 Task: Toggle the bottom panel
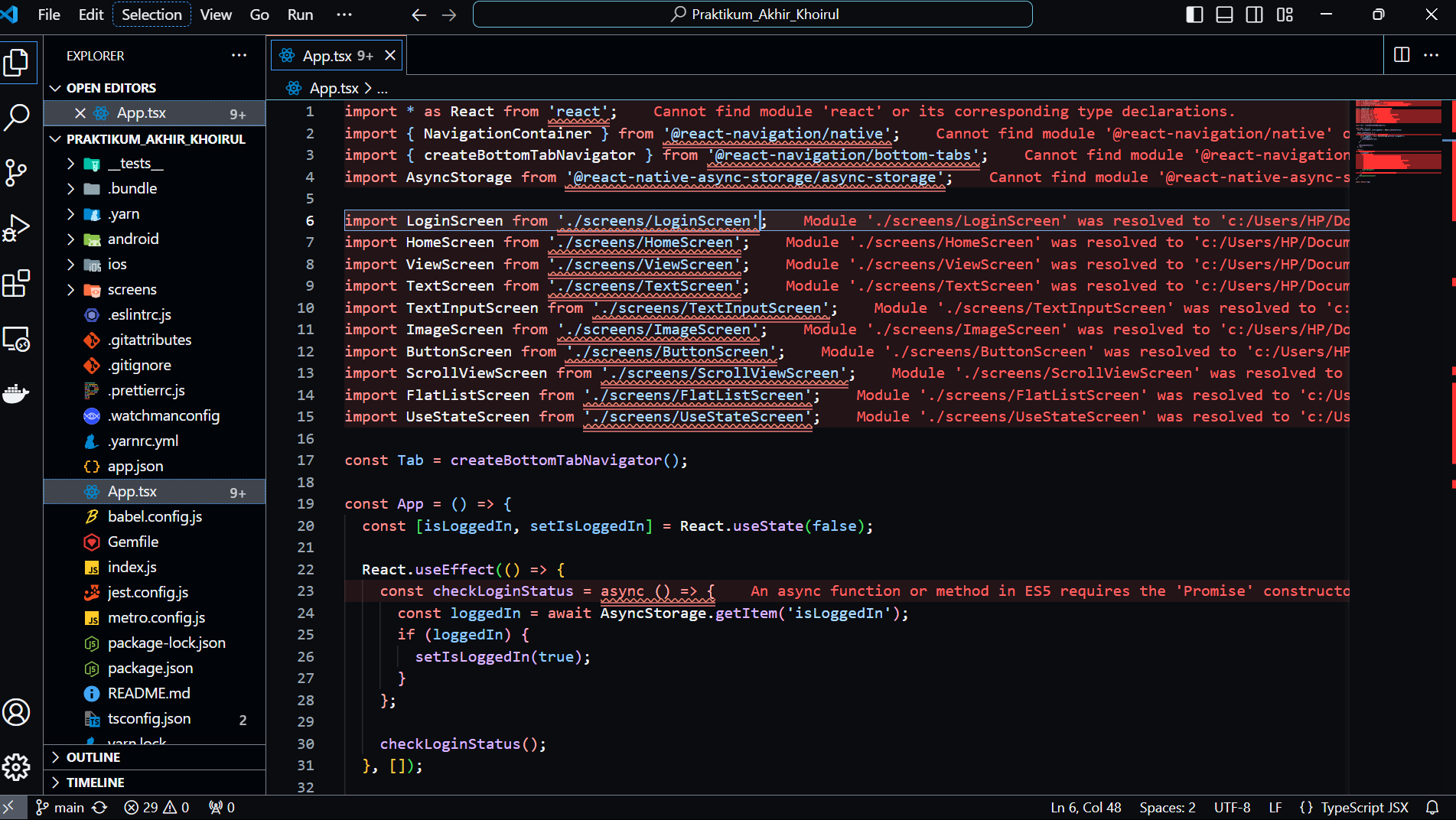pos(1224,15)
